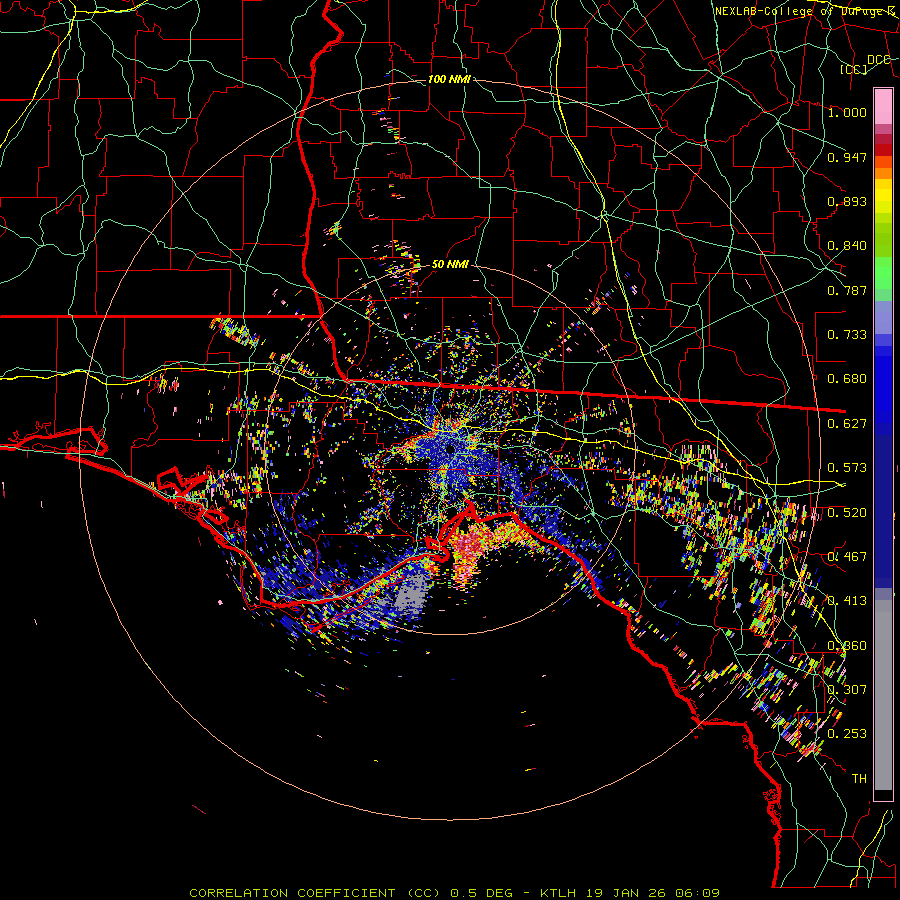Click the 0.253 color scale value
Screen dimensions: 900x900
point(847,734)
